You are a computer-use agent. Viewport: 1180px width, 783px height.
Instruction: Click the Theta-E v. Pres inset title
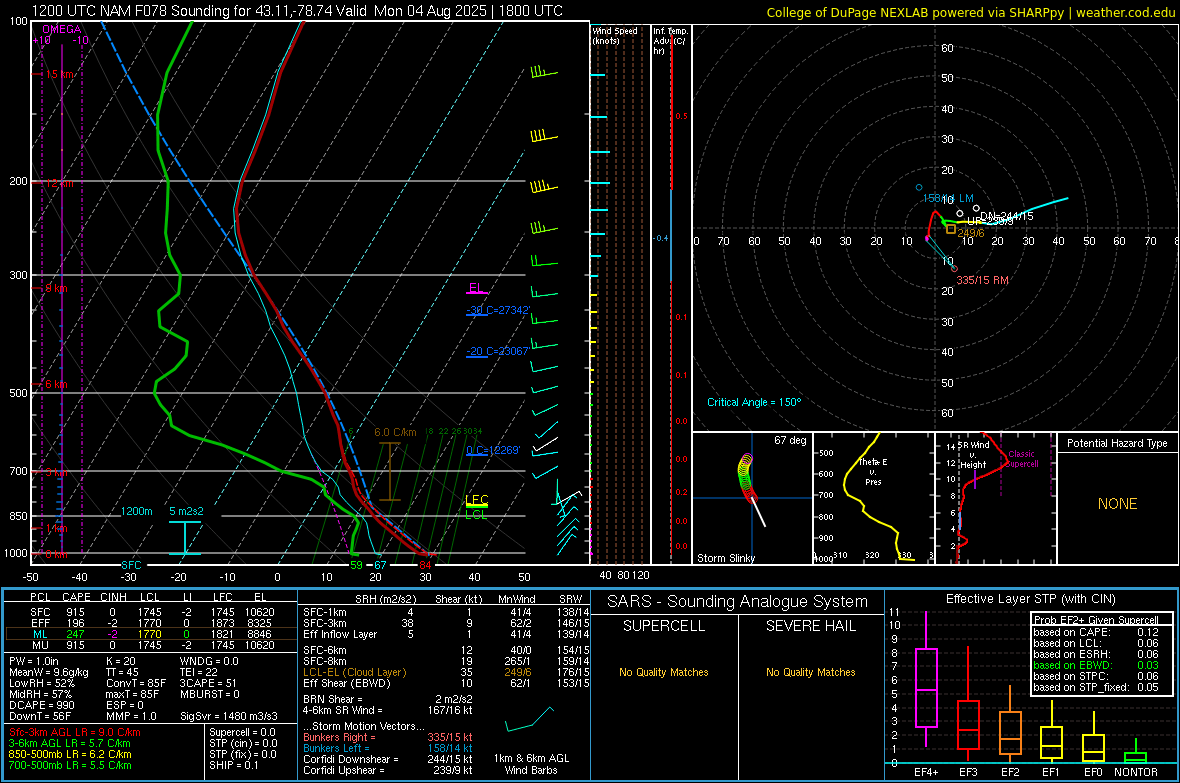873,471
